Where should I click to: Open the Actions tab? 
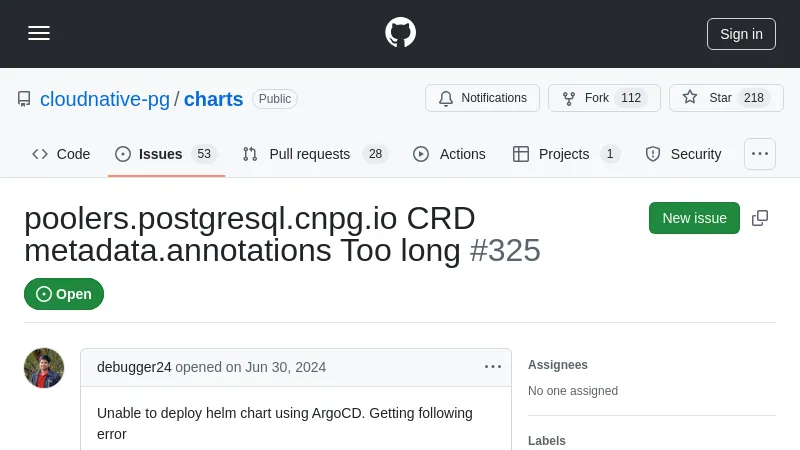coord(449,154)
